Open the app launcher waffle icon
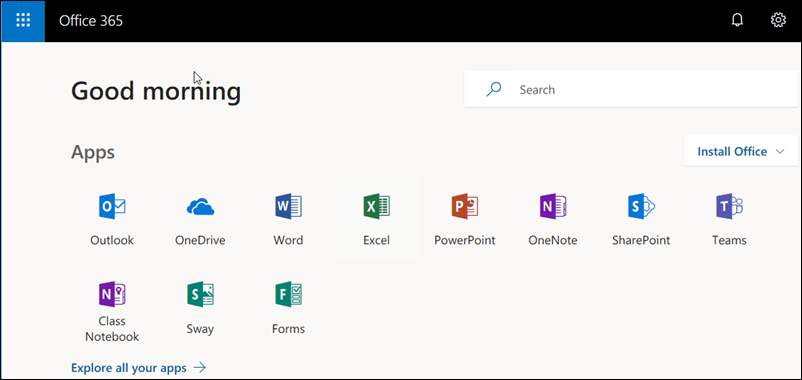The image size is (802, 380). click(23, 21)
